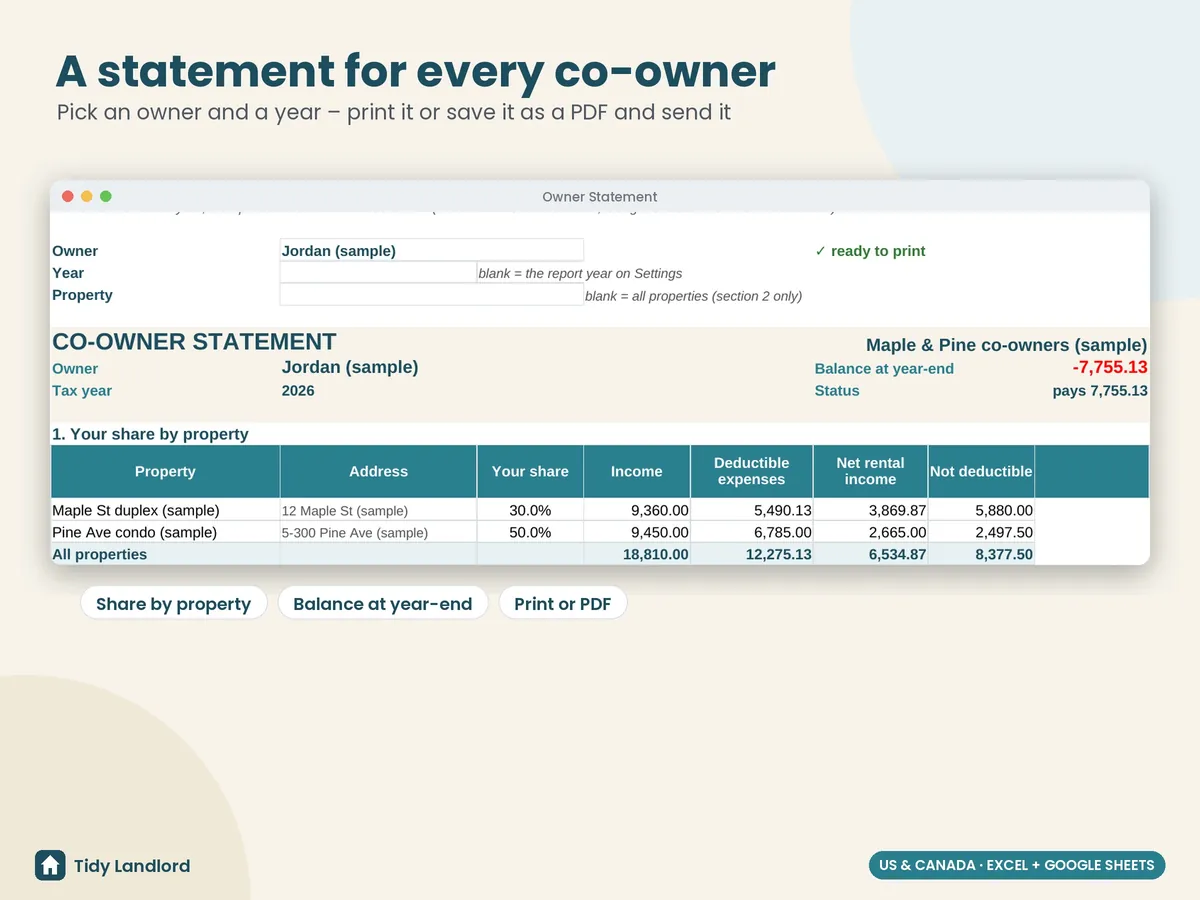The image size is (1200, 900).
Task: Click the Tax year label
Action: 82,390
